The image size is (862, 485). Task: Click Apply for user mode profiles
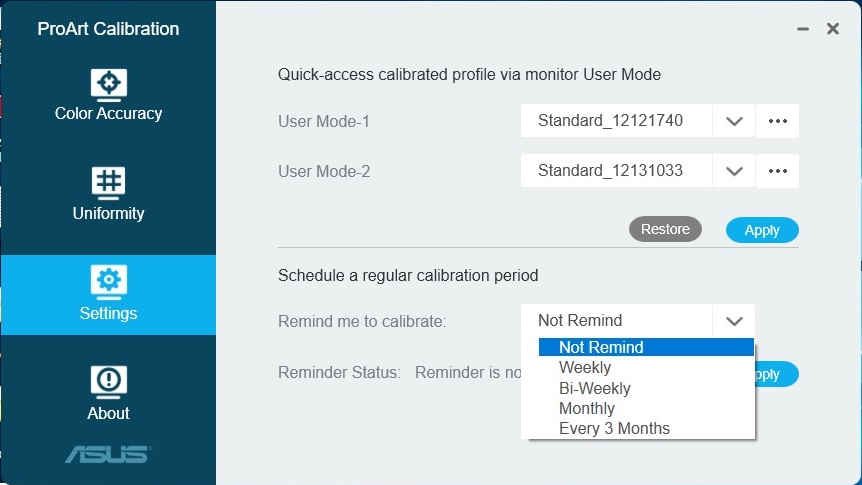tap(762, 230)
